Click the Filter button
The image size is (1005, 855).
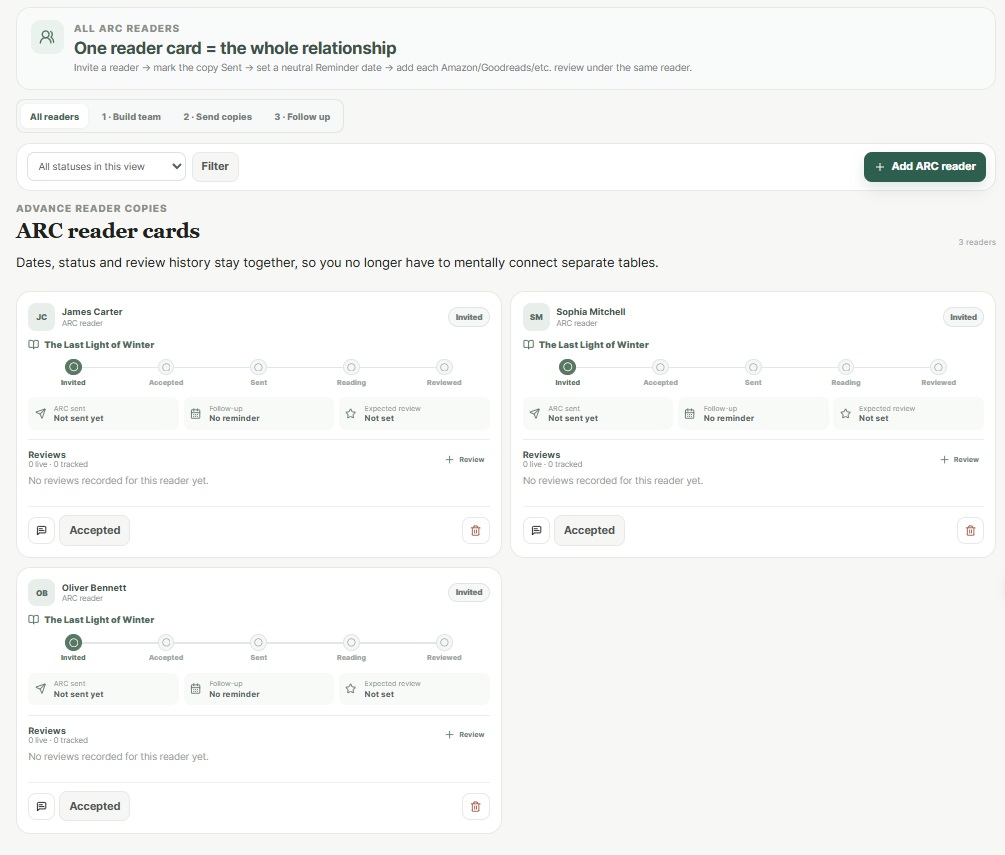tap(215, 167)
